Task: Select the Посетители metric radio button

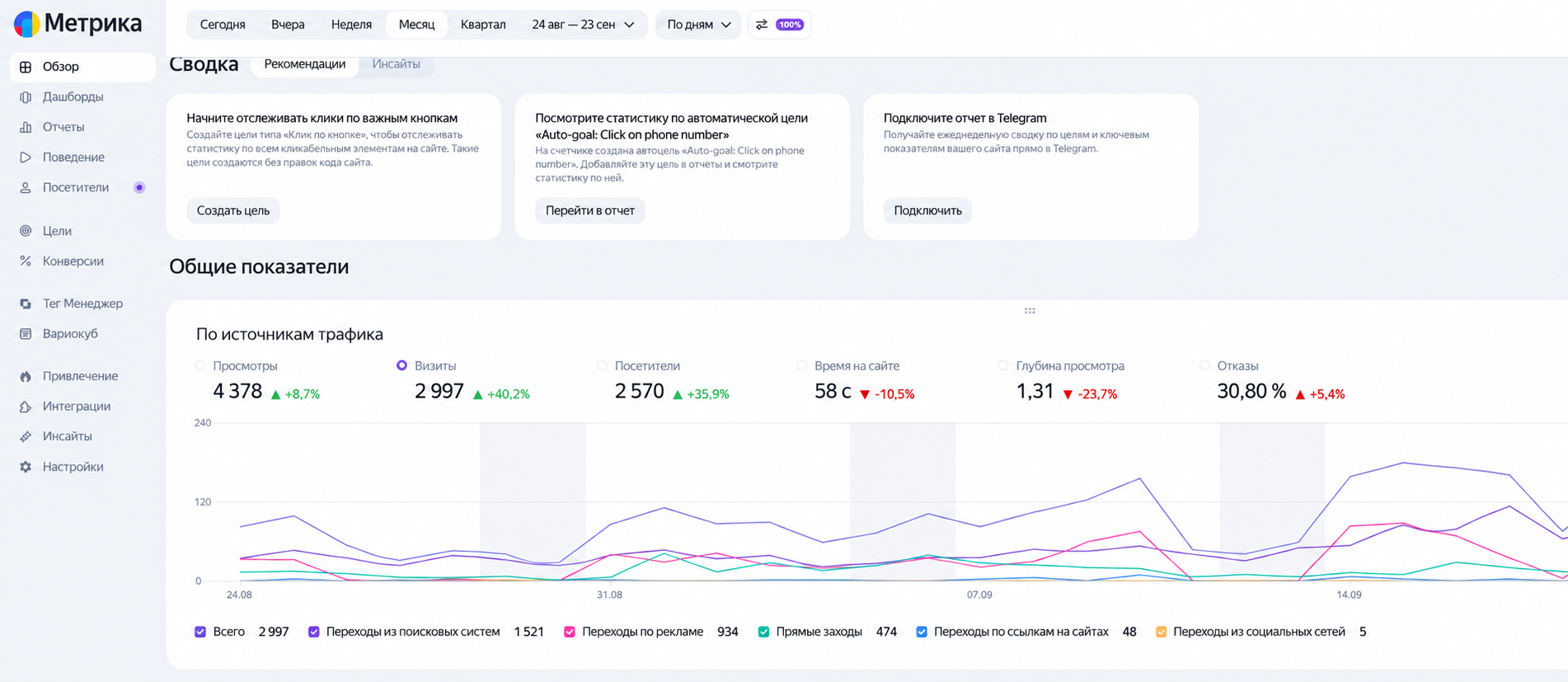Action: tap(602, 365)
